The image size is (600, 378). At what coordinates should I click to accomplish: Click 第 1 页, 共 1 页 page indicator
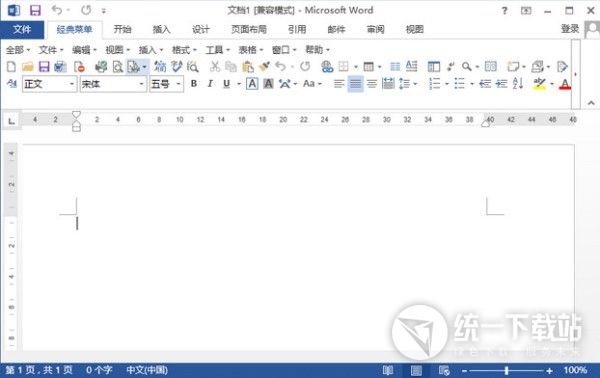coord(39,370)
